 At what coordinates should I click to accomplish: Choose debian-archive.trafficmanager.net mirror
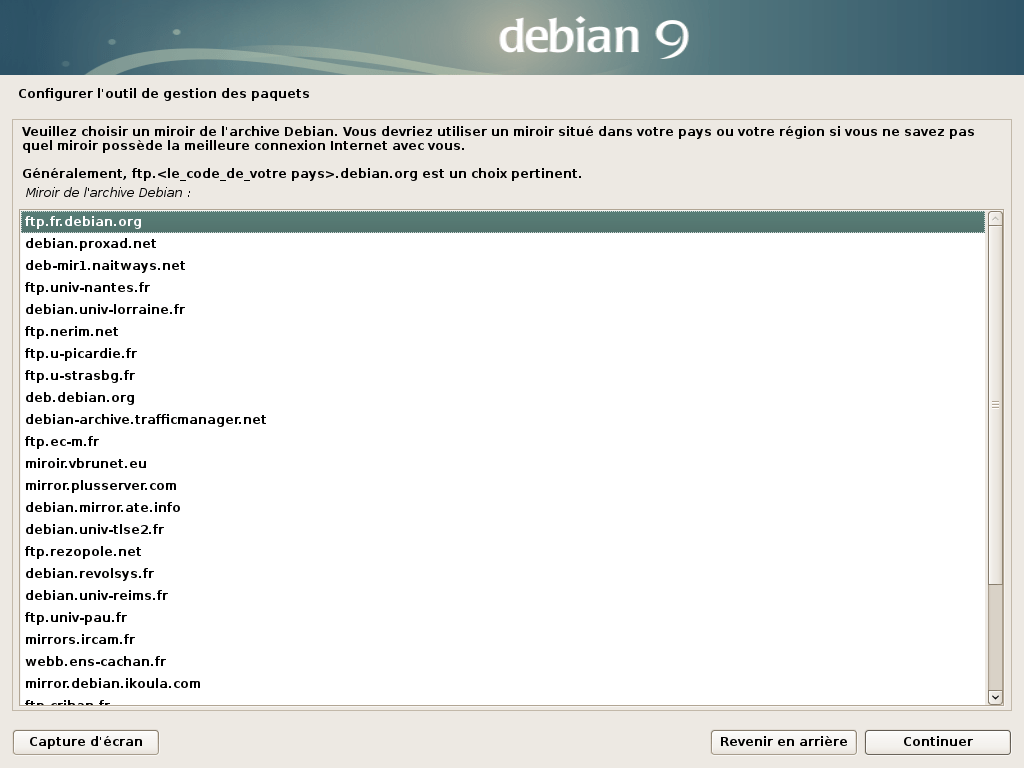click(502, 419)
